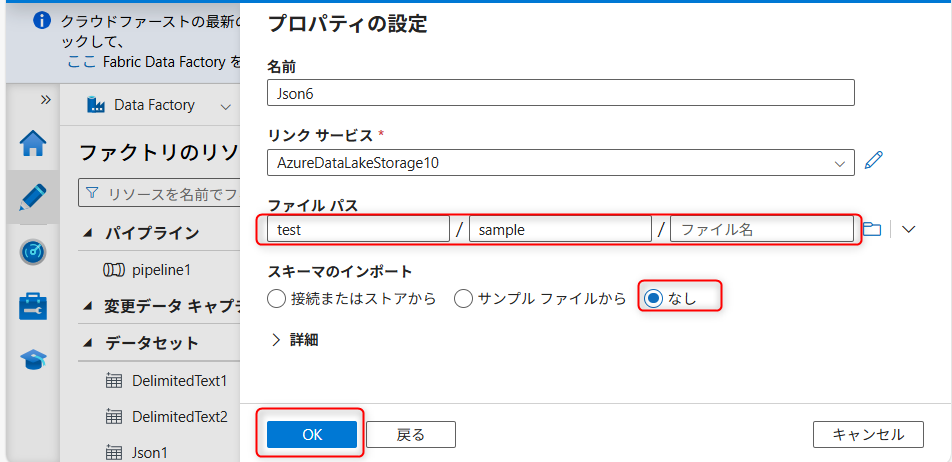Image resolution: width=952 pixels, height=462 pixels.
Task: Open the file path options chevron dropdown
Action: [x=908, y=229]
